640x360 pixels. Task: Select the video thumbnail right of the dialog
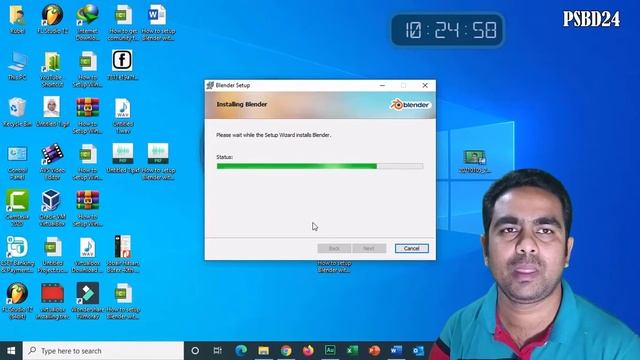point(474,161)
